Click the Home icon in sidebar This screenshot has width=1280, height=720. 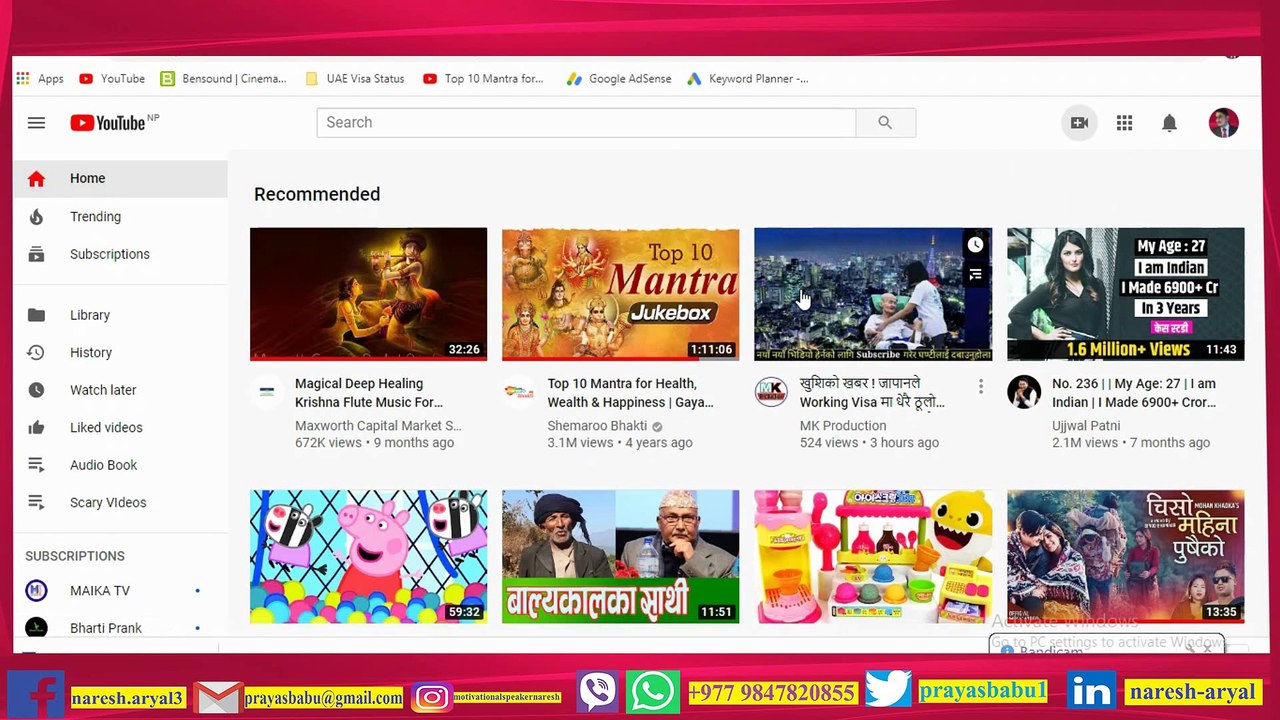click(x=36, y=179)
